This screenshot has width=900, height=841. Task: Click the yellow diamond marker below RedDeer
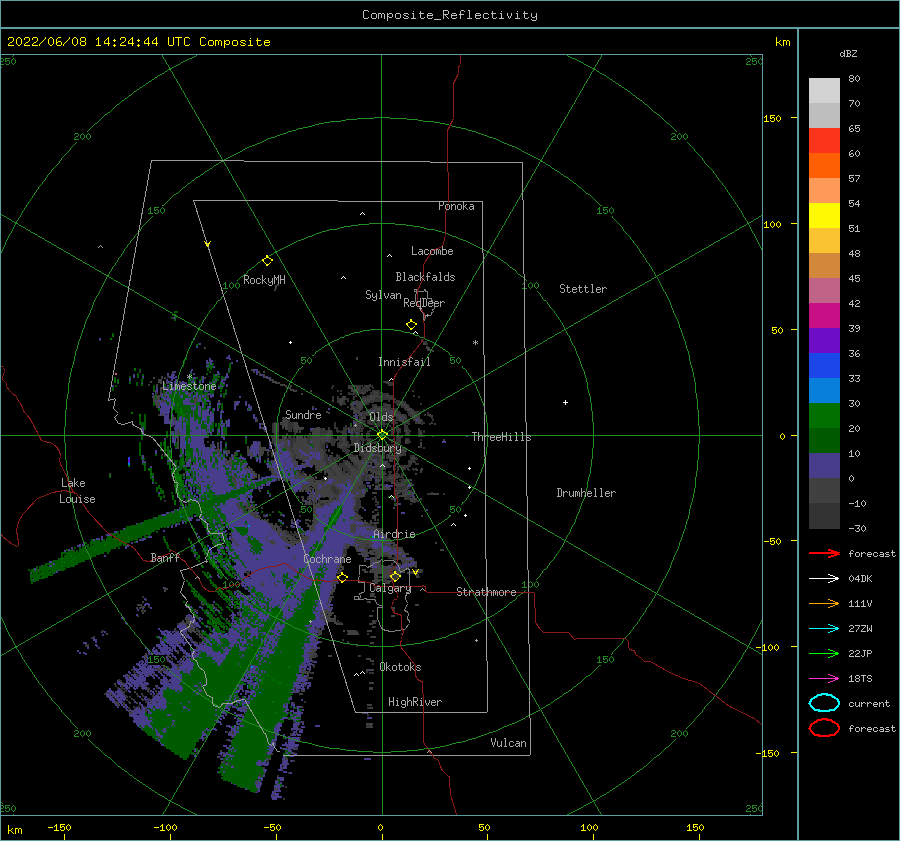point(411,325)
